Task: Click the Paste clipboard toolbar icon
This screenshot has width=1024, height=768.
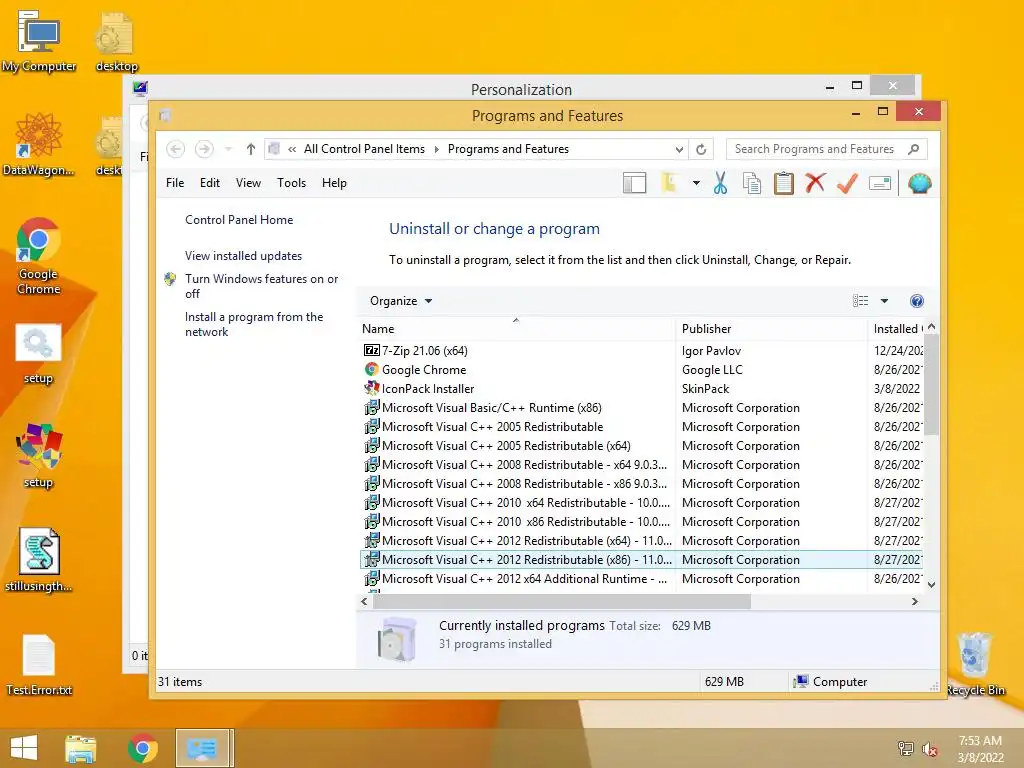Action: pos(784,184)
